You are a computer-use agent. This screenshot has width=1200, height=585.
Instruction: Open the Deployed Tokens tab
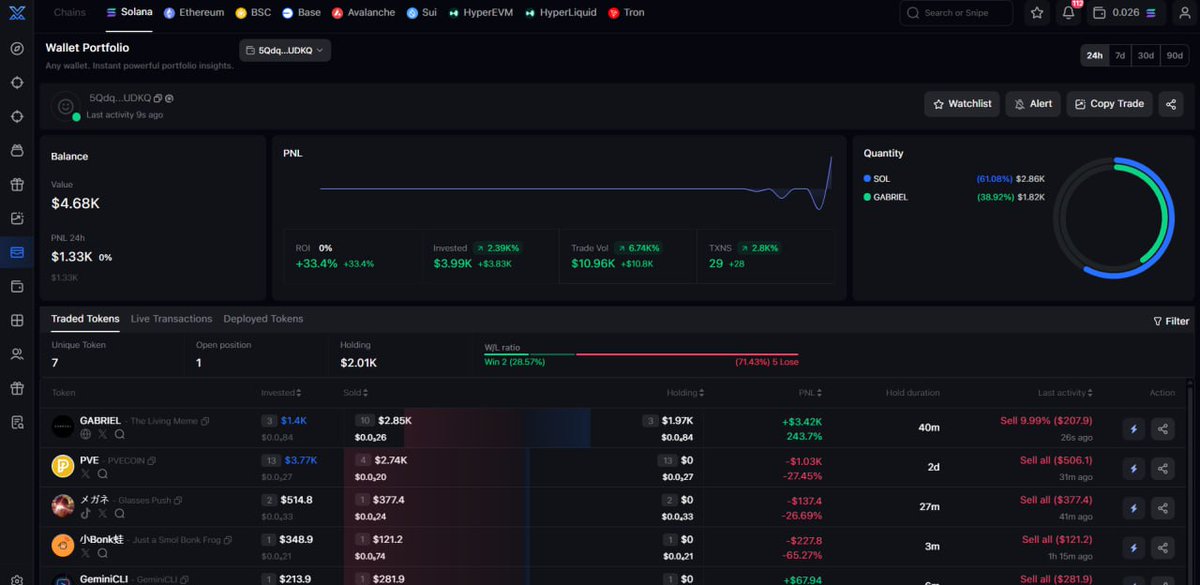[263, 319]
